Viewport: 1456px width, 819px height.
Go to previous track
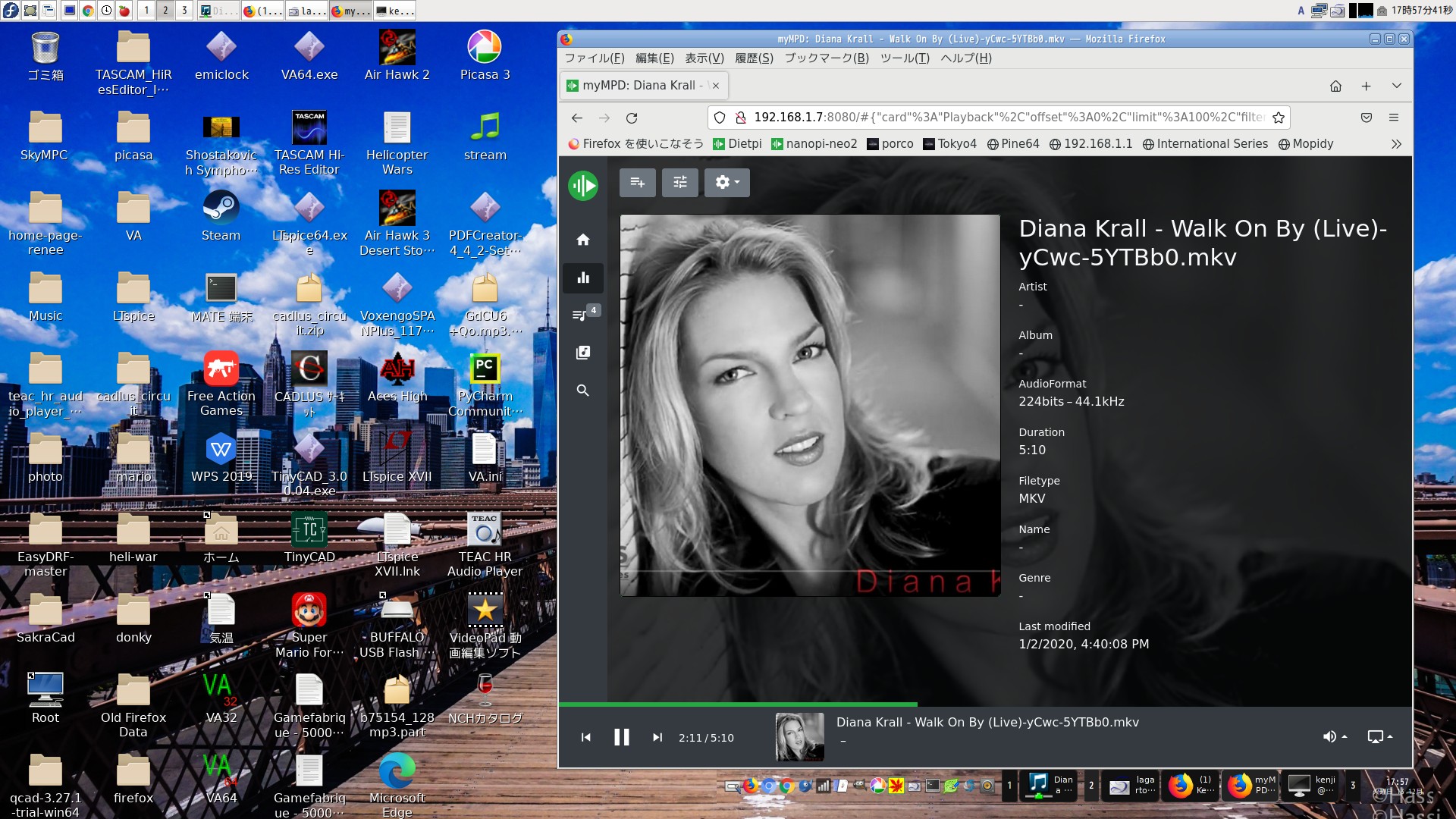coord(585,737)
